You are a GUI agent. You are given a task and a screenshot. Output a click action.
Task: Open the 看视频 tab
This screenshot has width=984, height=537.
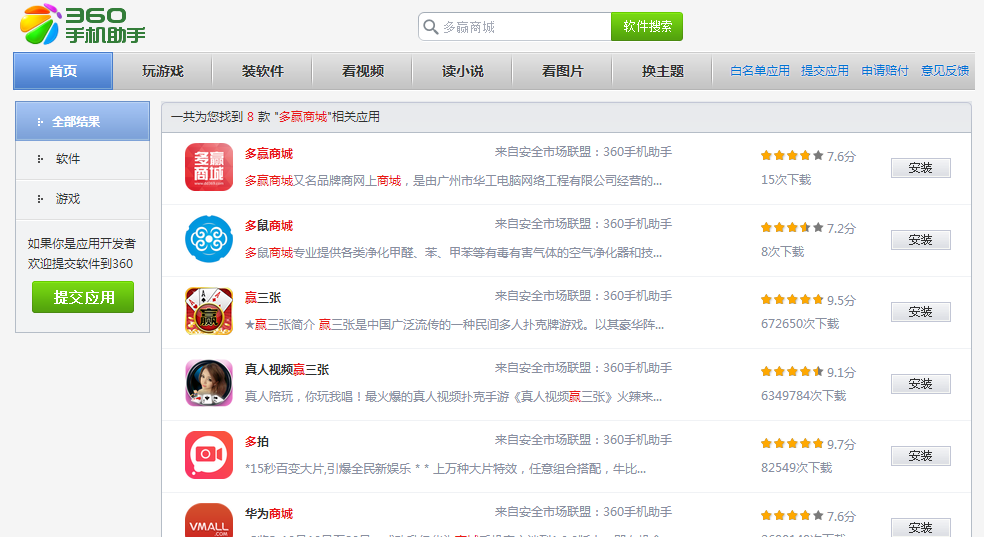tap(363, 71)
